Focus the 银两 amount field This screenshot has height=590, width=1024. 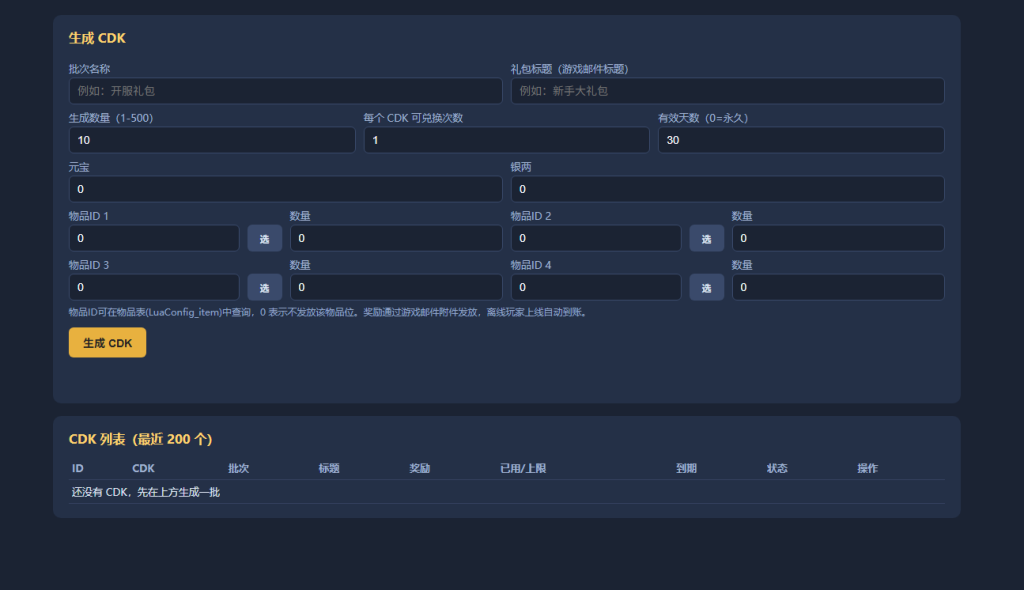[728, 189]
